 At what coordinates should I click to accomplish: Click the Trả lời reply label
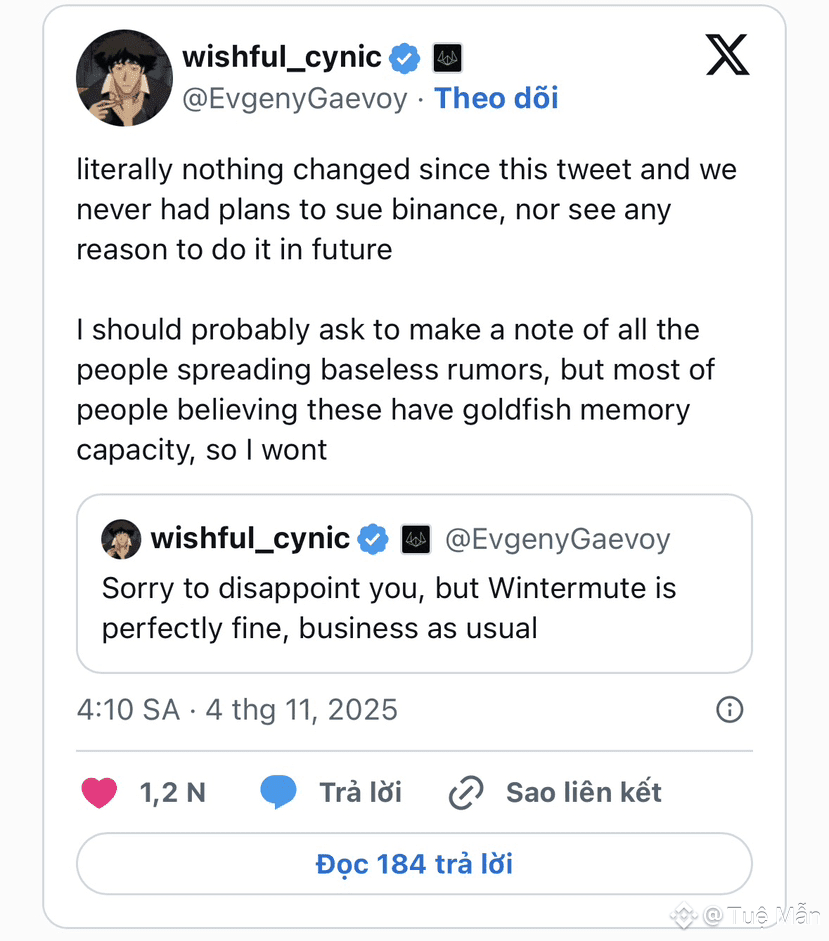[x=360, y=793]
